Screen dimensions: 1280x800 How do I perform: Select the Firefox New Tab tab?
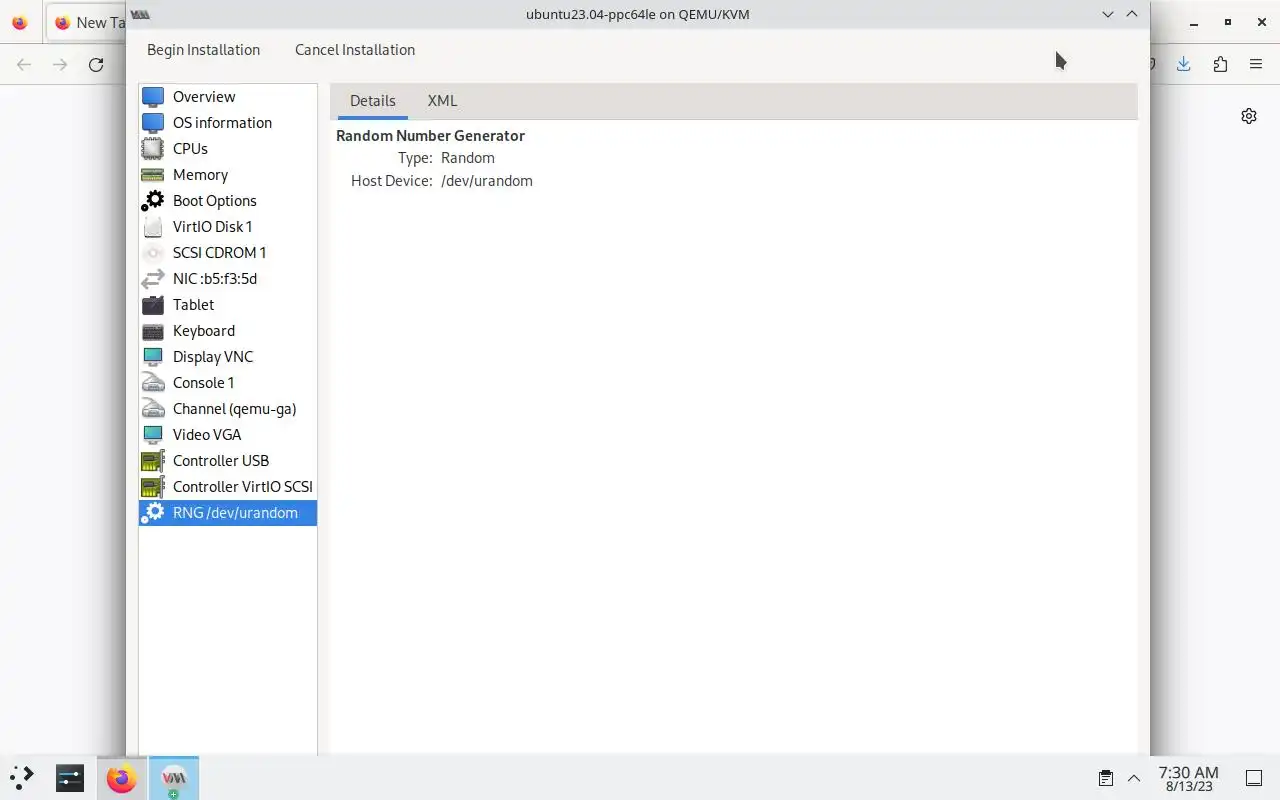[x=86, y=23]
